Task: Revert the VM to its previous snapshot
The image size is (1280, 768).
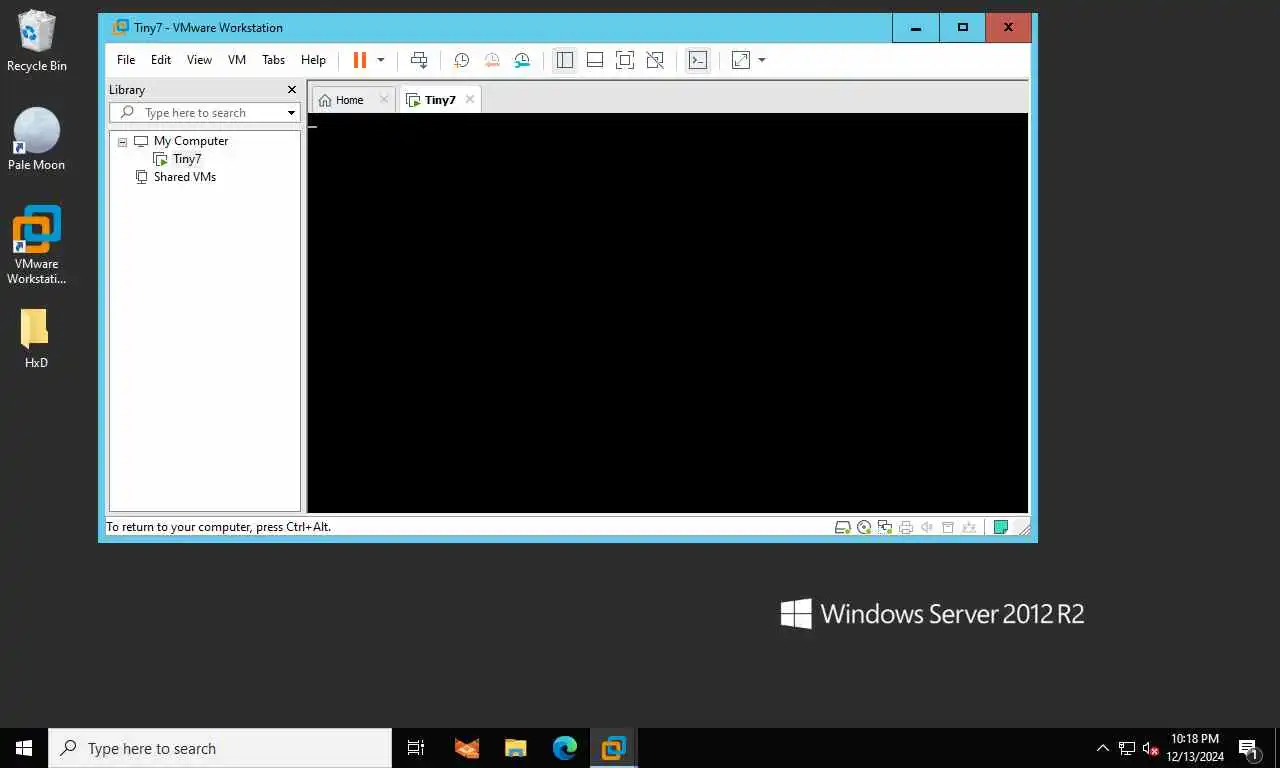Action: click(492, 60)
